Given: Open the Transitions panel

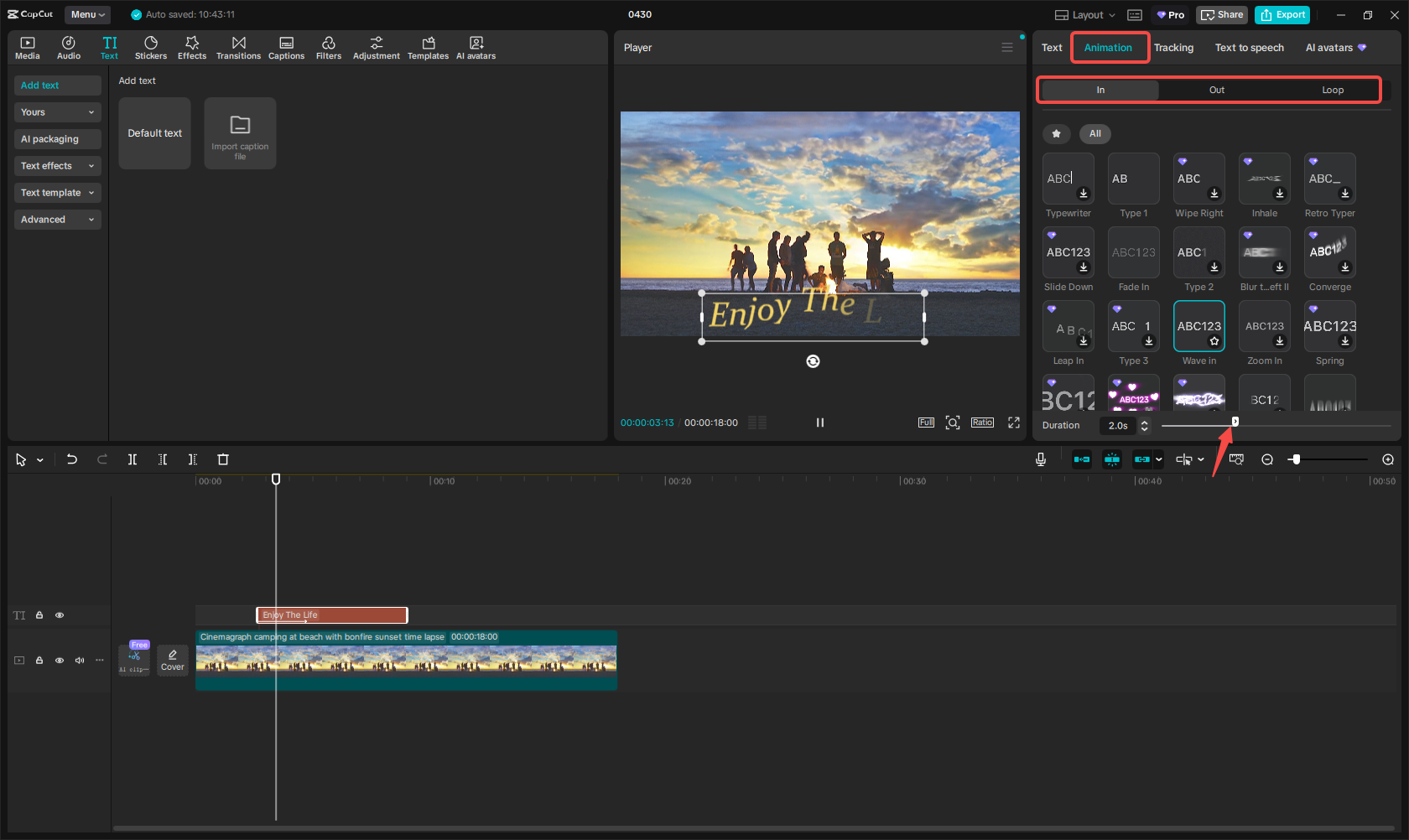Looking at the screenshot, I should tap(238, 48).
